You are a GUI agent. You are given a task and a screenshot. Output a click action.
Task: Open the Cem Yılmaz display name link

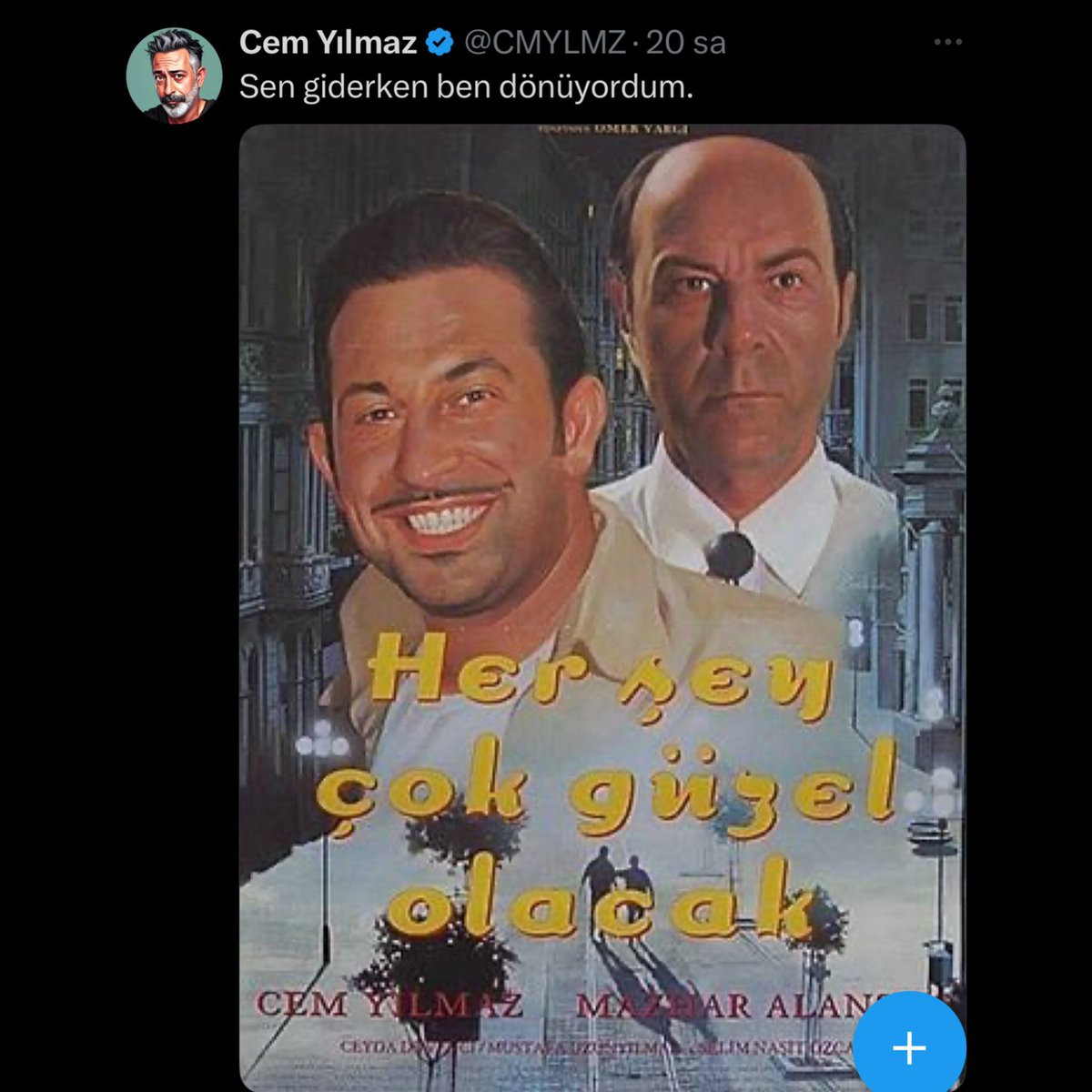(329, 42)
